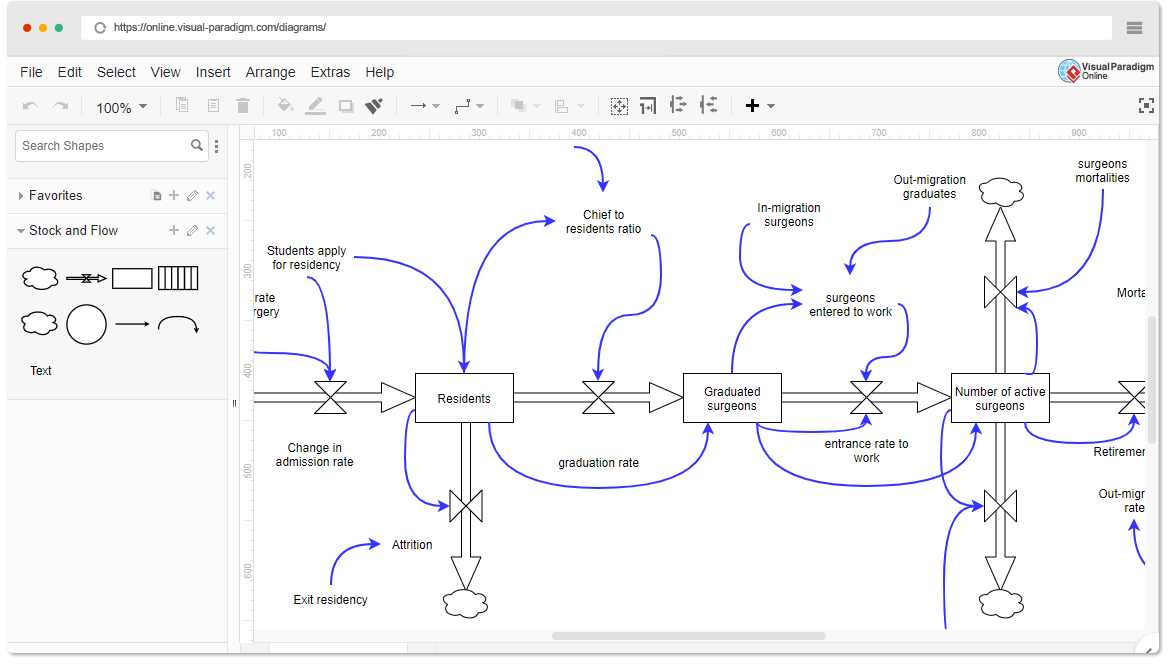Expand the Favorites section
This screenshot has width=1170, height=665.
tap(21, 195)
